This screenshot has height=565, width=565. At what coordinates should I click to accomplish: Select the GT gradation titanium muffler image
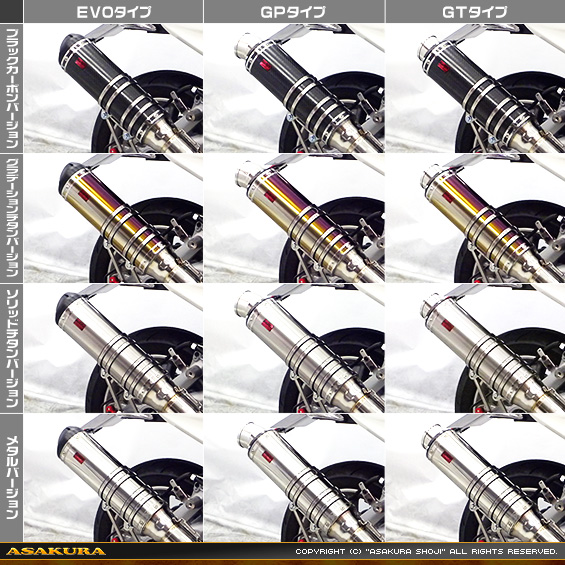[x=475, y=218]
